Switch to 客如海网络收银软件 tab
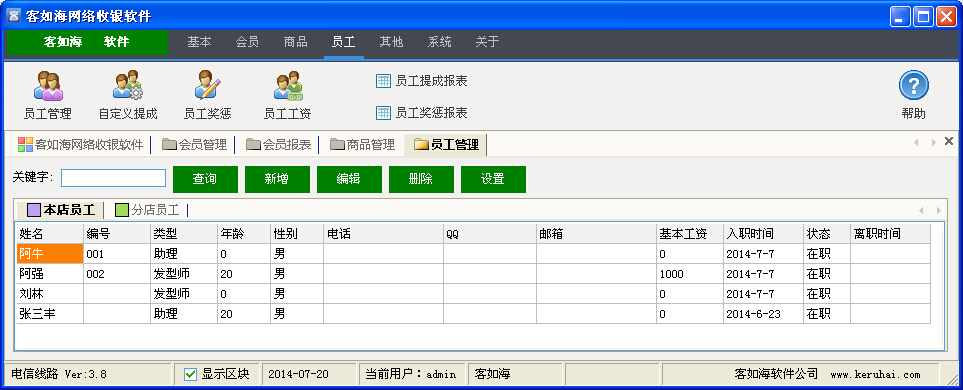 coord(81,145)
